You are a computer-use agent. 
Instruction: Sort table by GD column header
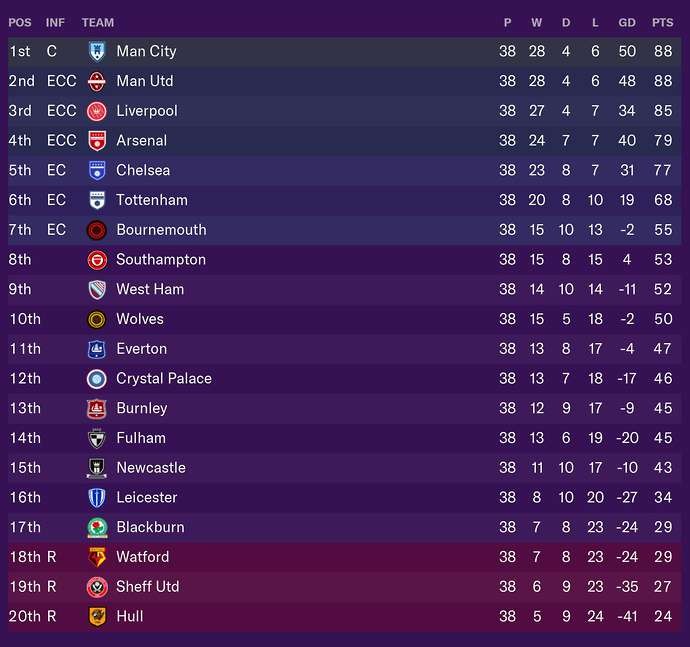[627, 22]
